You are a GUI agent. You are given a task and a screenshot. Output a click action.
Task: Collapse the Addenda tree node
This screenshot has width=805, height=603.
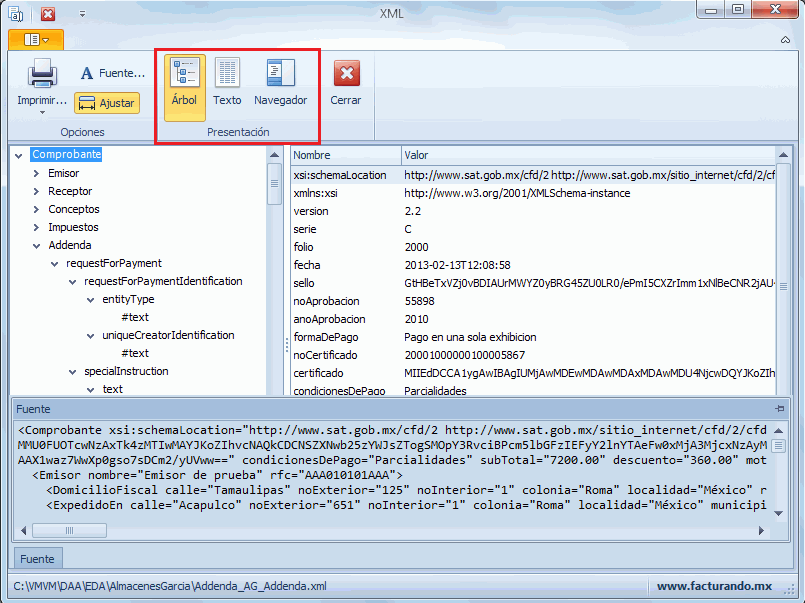pyautogui.click(x=37, y=246)
